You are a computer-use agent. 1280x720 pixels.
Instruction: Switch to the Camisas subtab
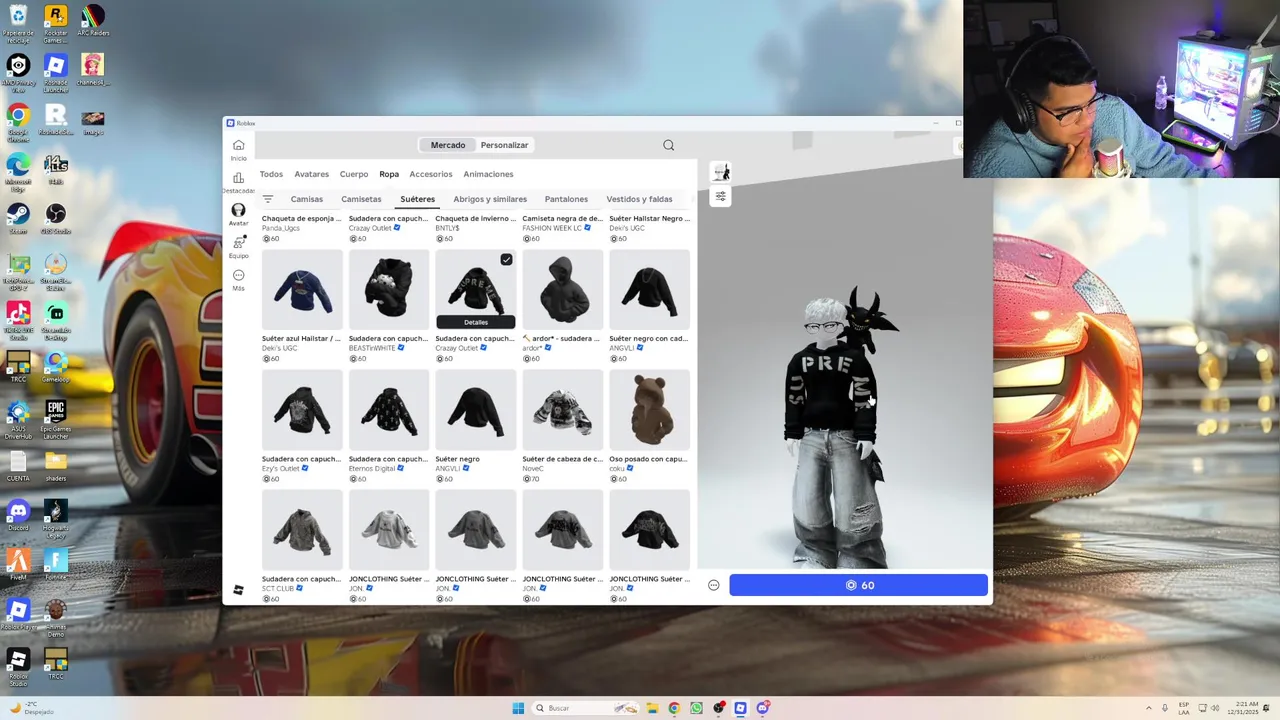pyautogui.click(x=307, y=199)
